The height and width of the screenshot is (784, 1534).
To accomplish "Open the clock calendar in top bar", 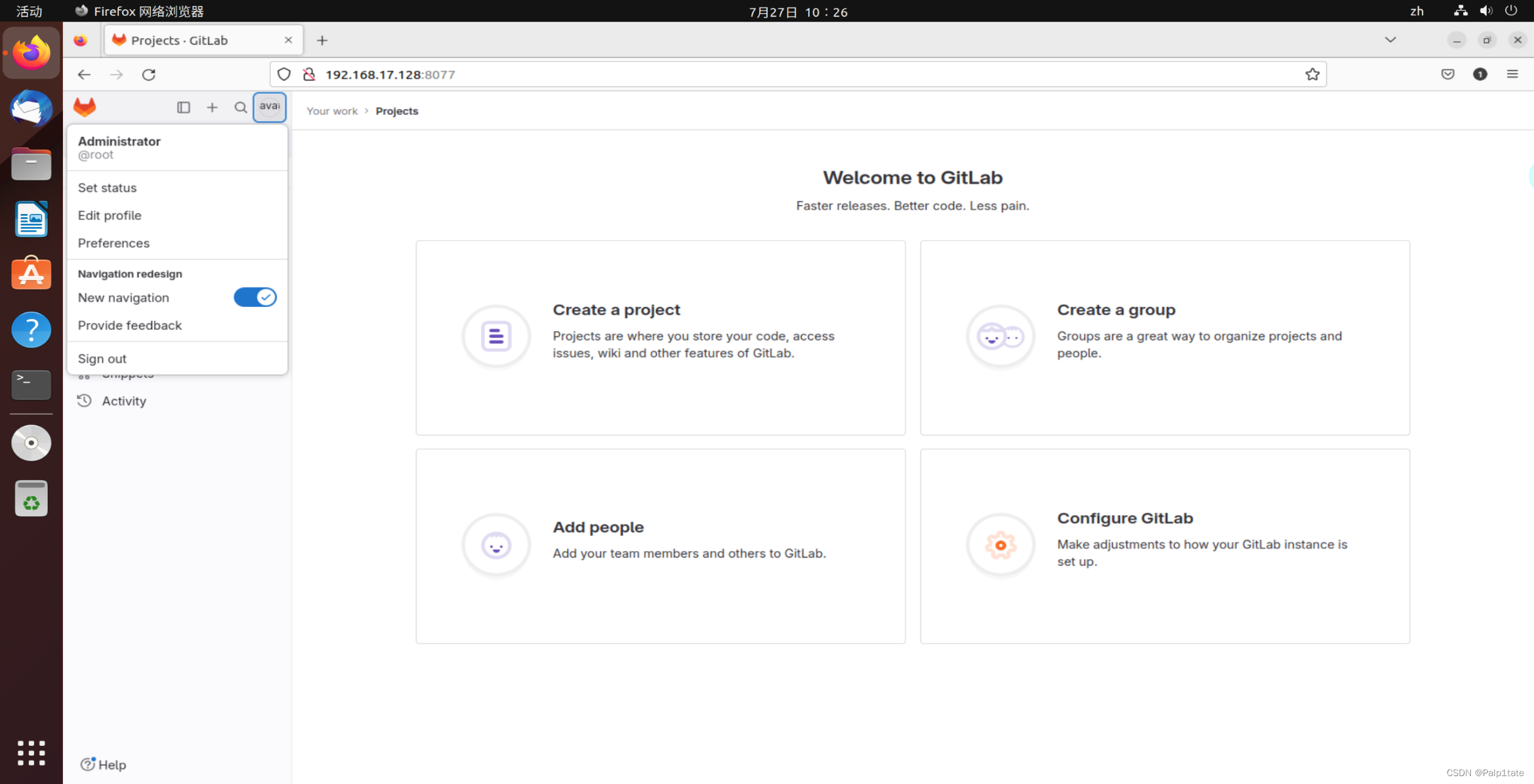I will click(x=798, y=12).
